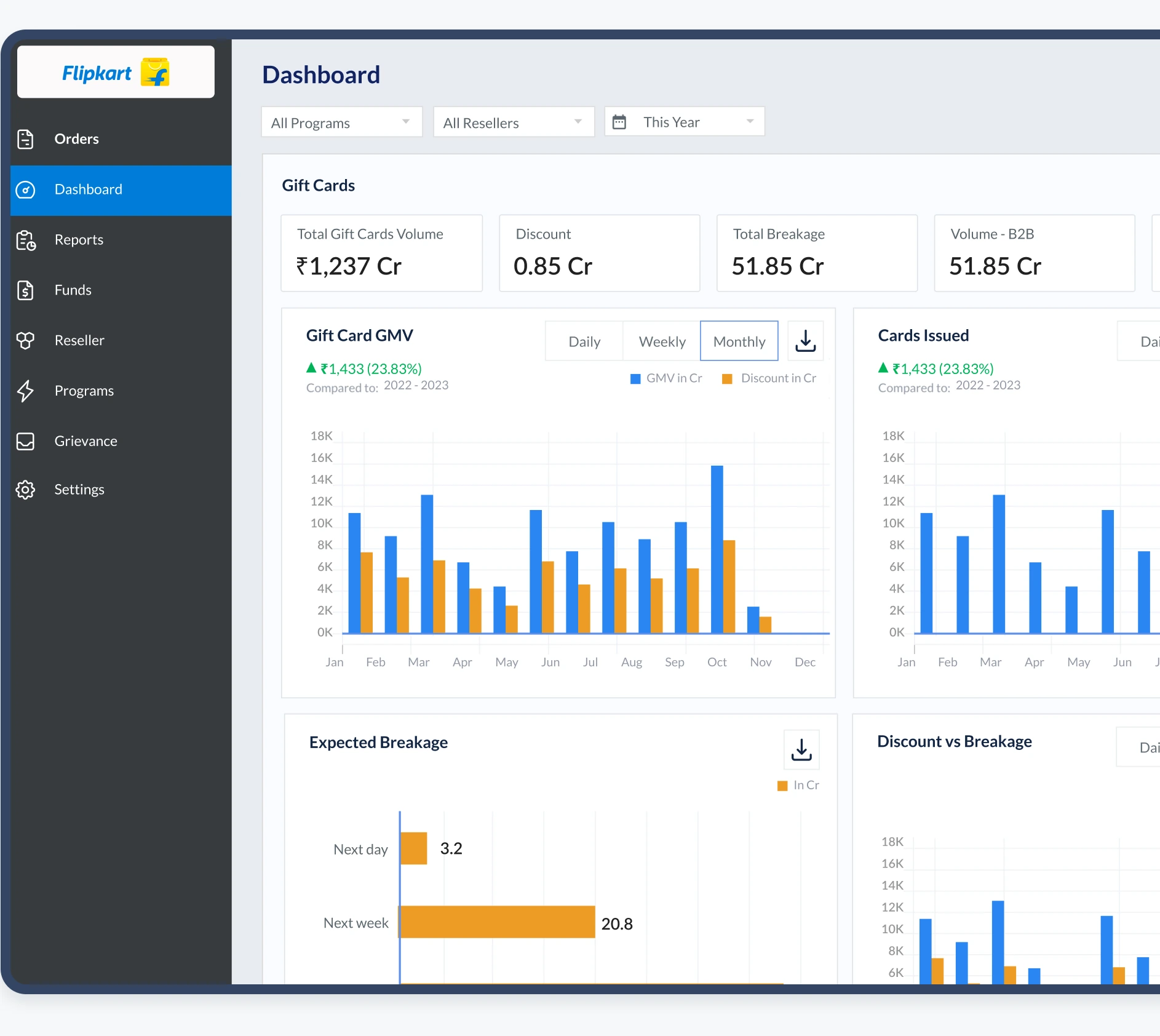Screen dimensions: 1160x1036
Task: Open the Reports section
Action: [x=121, y=240]
